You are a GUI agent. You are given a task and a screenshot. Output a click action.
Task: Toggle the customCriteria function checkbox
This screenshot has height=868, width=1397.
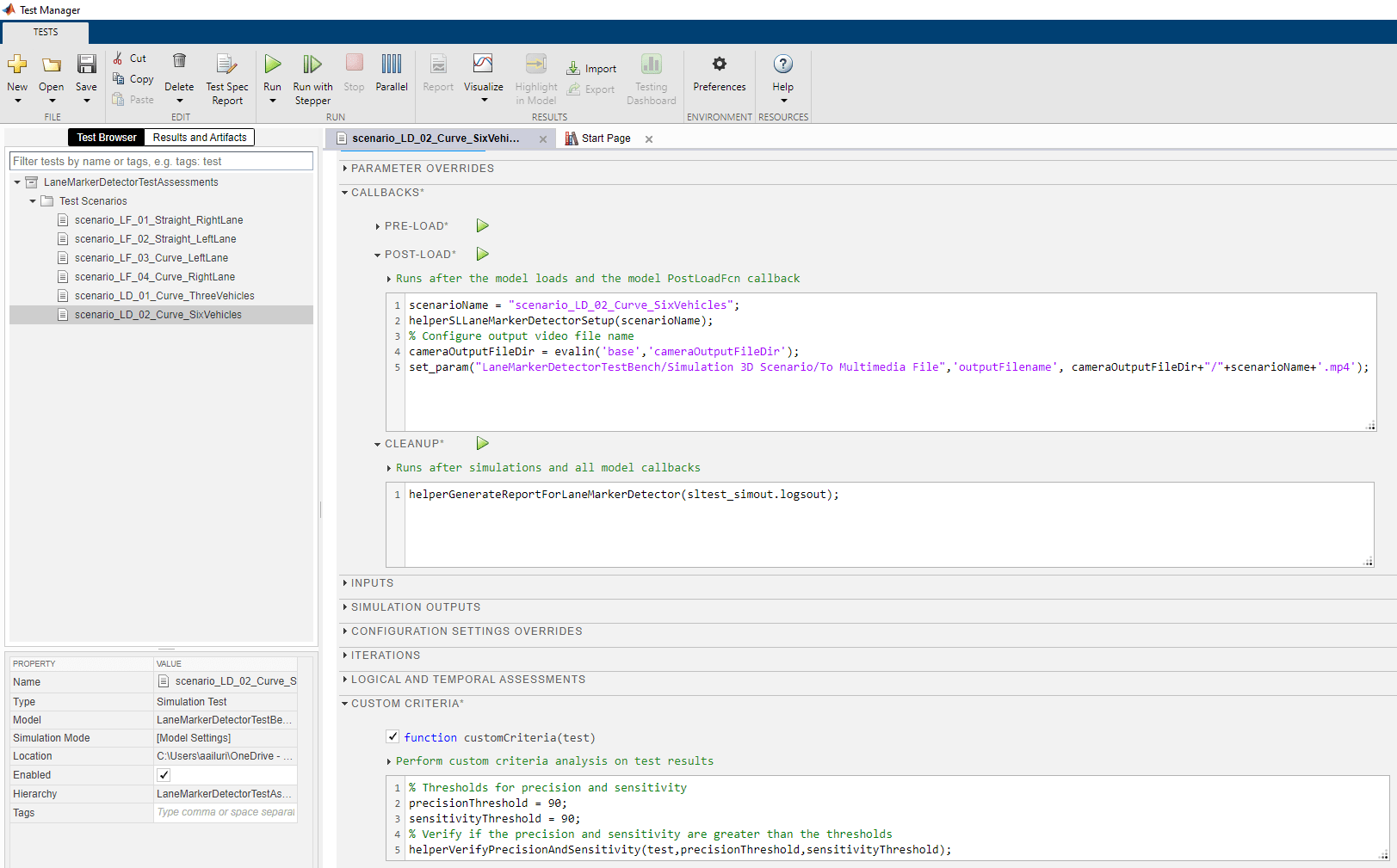(393, 737)
